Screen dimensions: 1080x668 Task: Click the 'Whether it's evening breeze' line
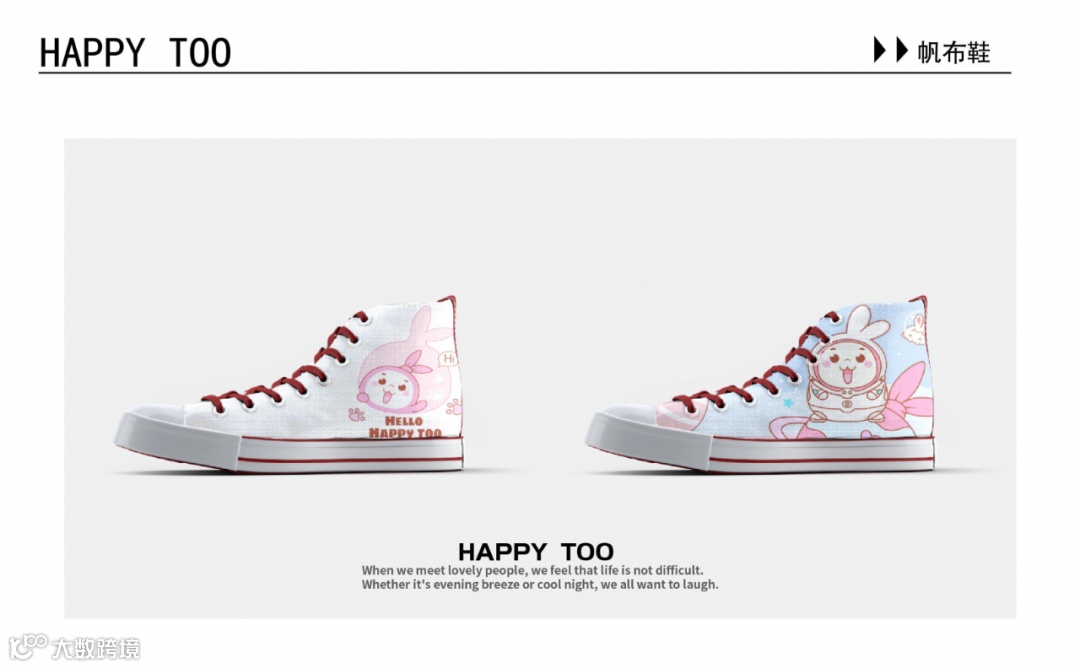pos(539,584)
